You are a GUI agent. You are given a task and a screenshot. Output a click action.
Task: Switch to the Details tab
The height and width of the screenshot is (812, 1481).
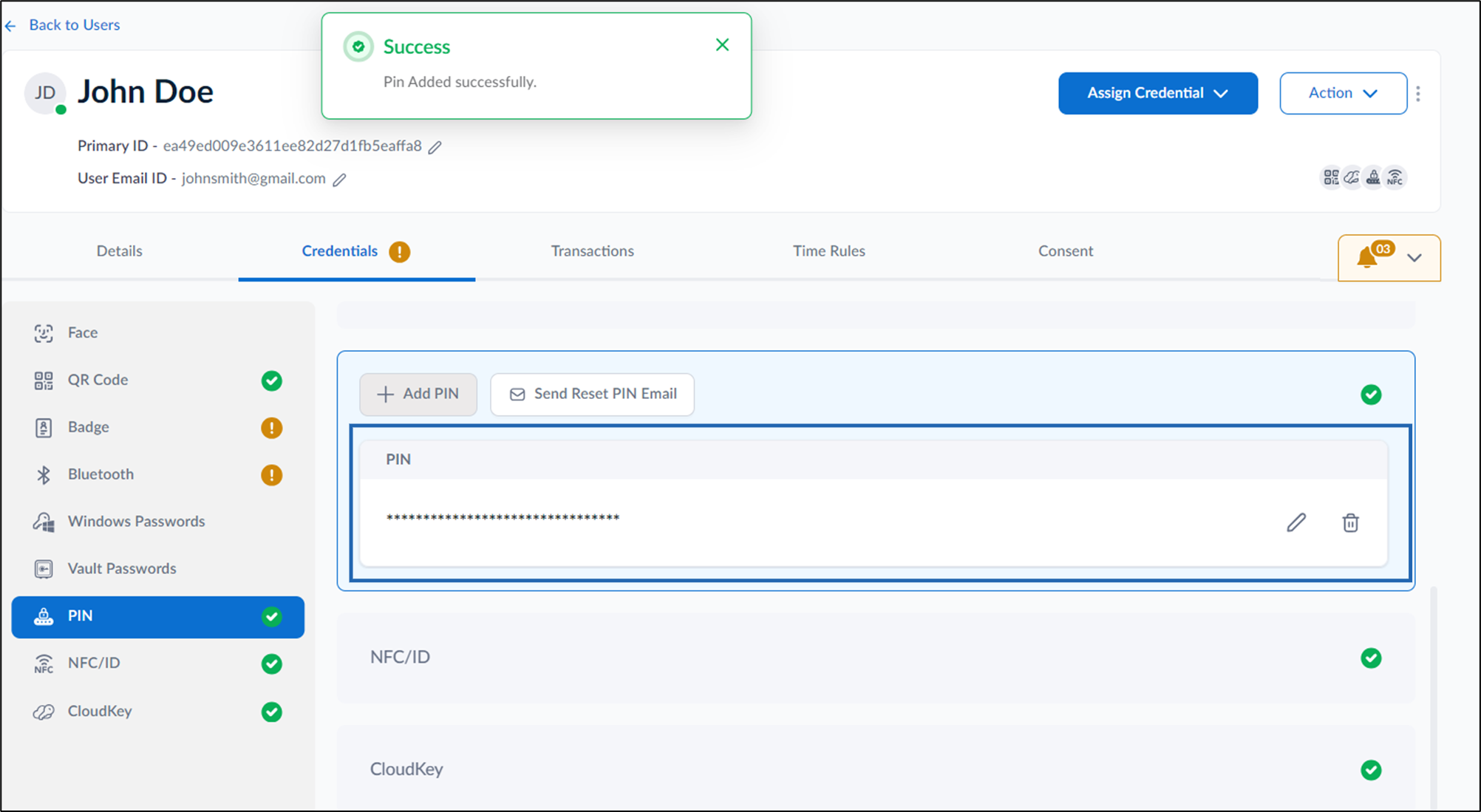(x=120, y=251)
